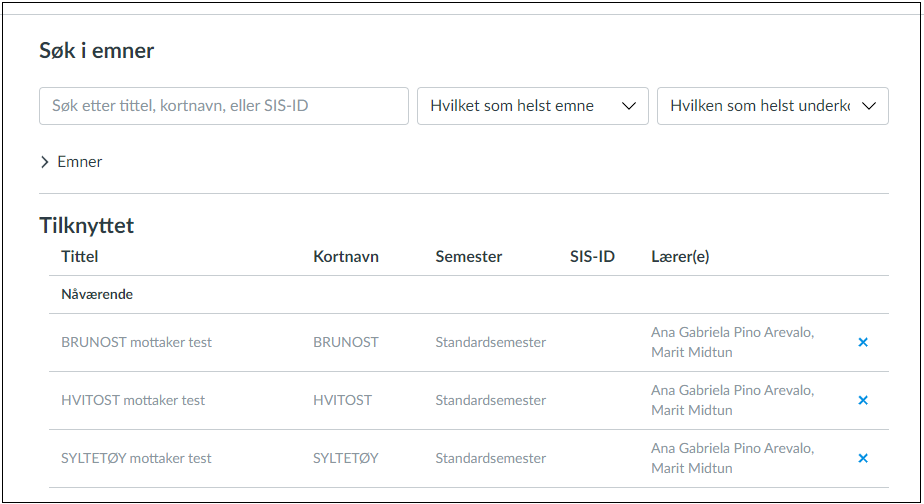Select the 'BRUNOST mottaker test' title
The height and width of the screenshot is (504, 924).
(x=136, y=342)
